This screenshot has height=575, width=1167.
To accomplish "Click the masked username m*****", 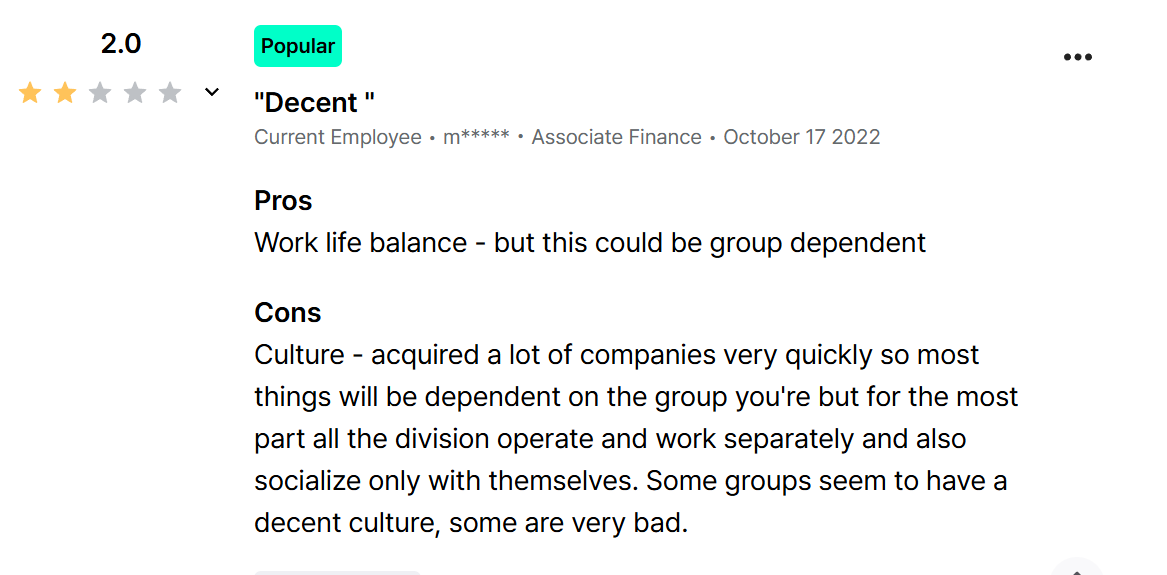I will pos(476,138).
